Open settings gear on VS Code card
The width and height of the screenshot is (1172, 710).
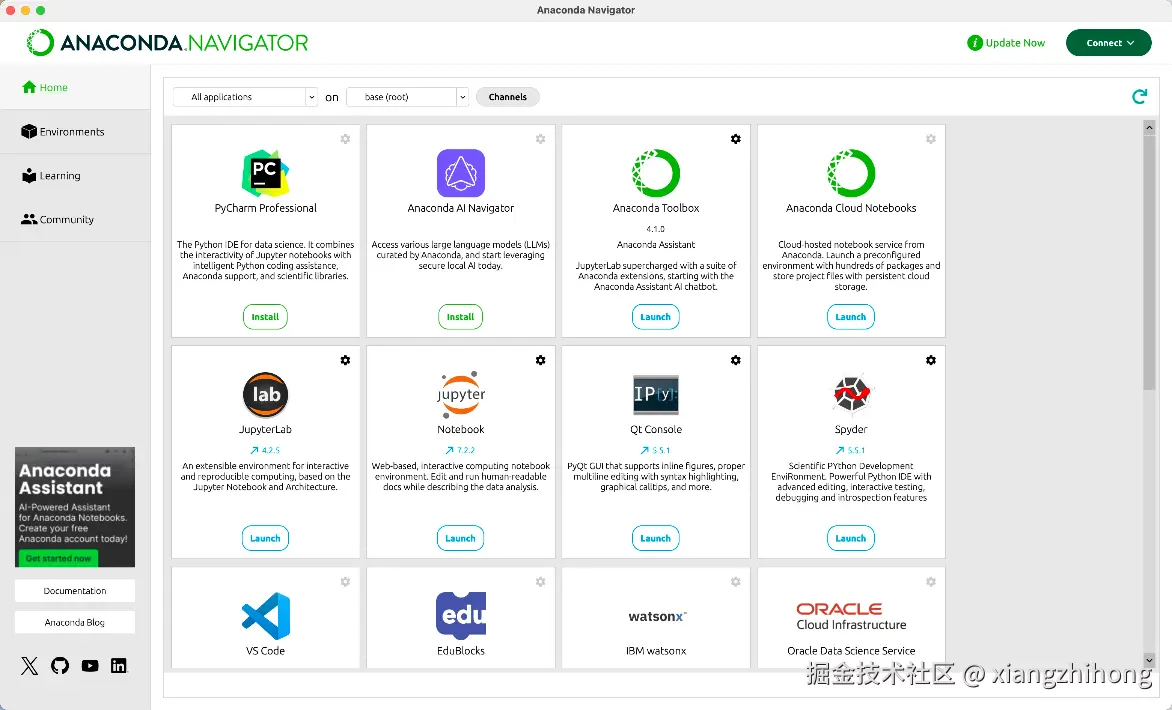(345, 581)
